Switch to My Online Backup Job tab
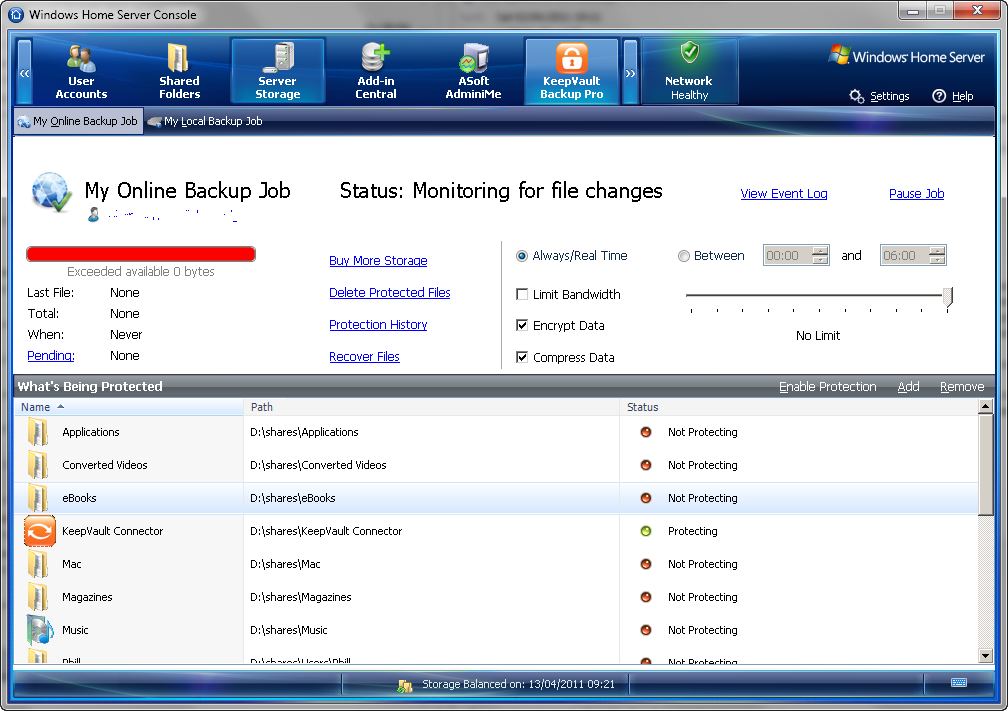1008x711 pixels. (x=78, y=121)
